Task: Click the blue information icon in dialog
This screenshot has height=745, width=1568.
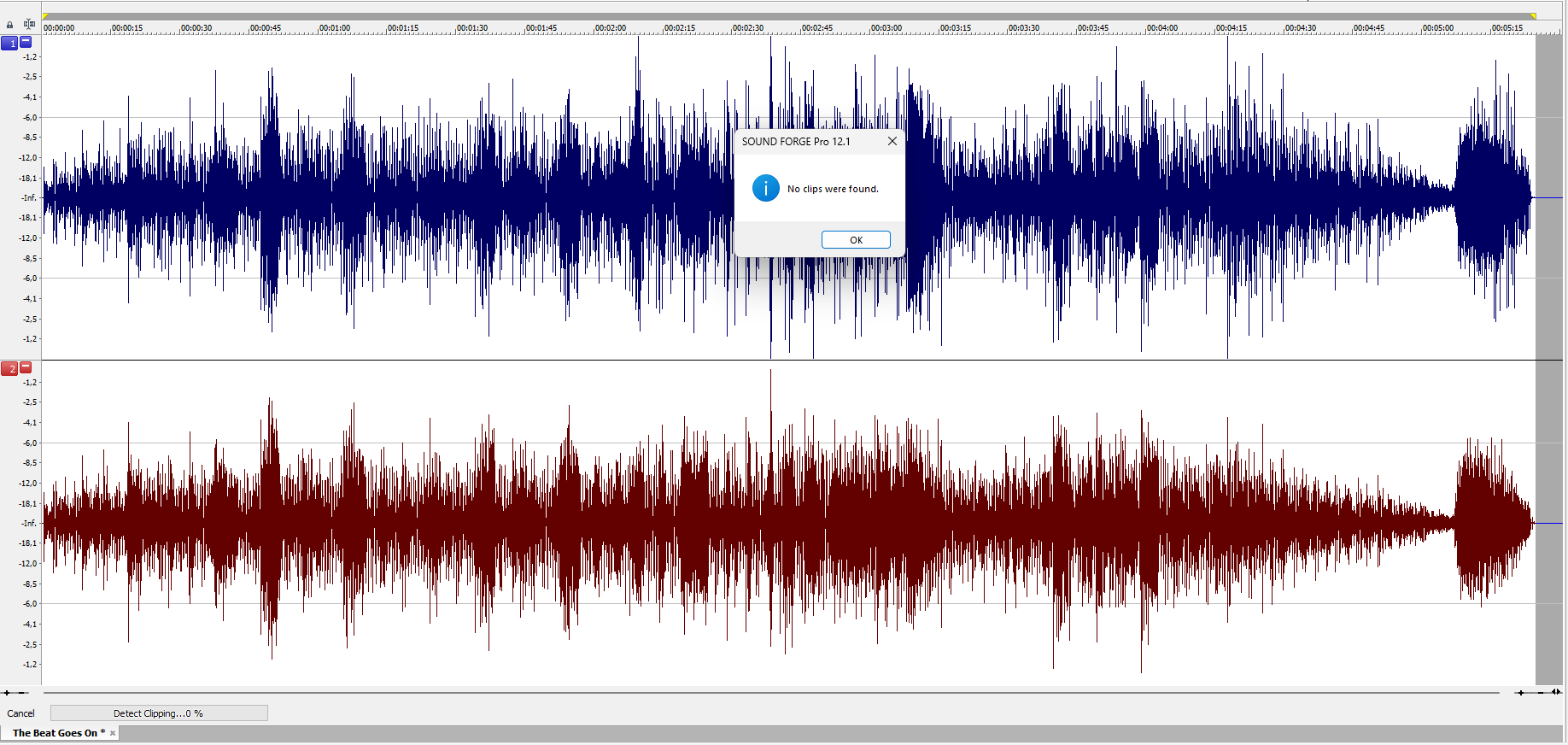Action: (x=766, y=188)
